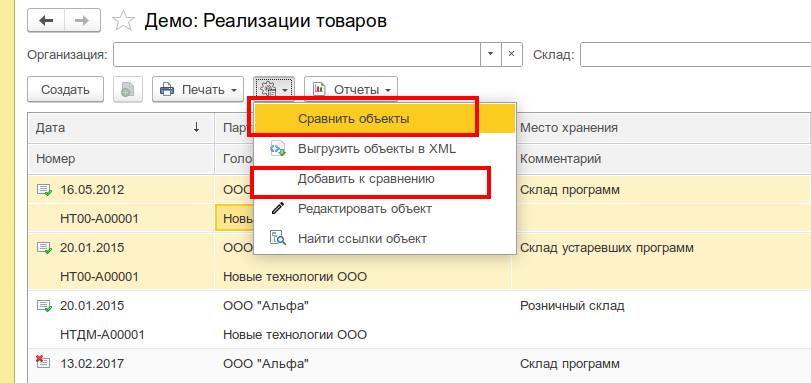
Task: Go forward using the right arrow button
Action: coord(83,21)
